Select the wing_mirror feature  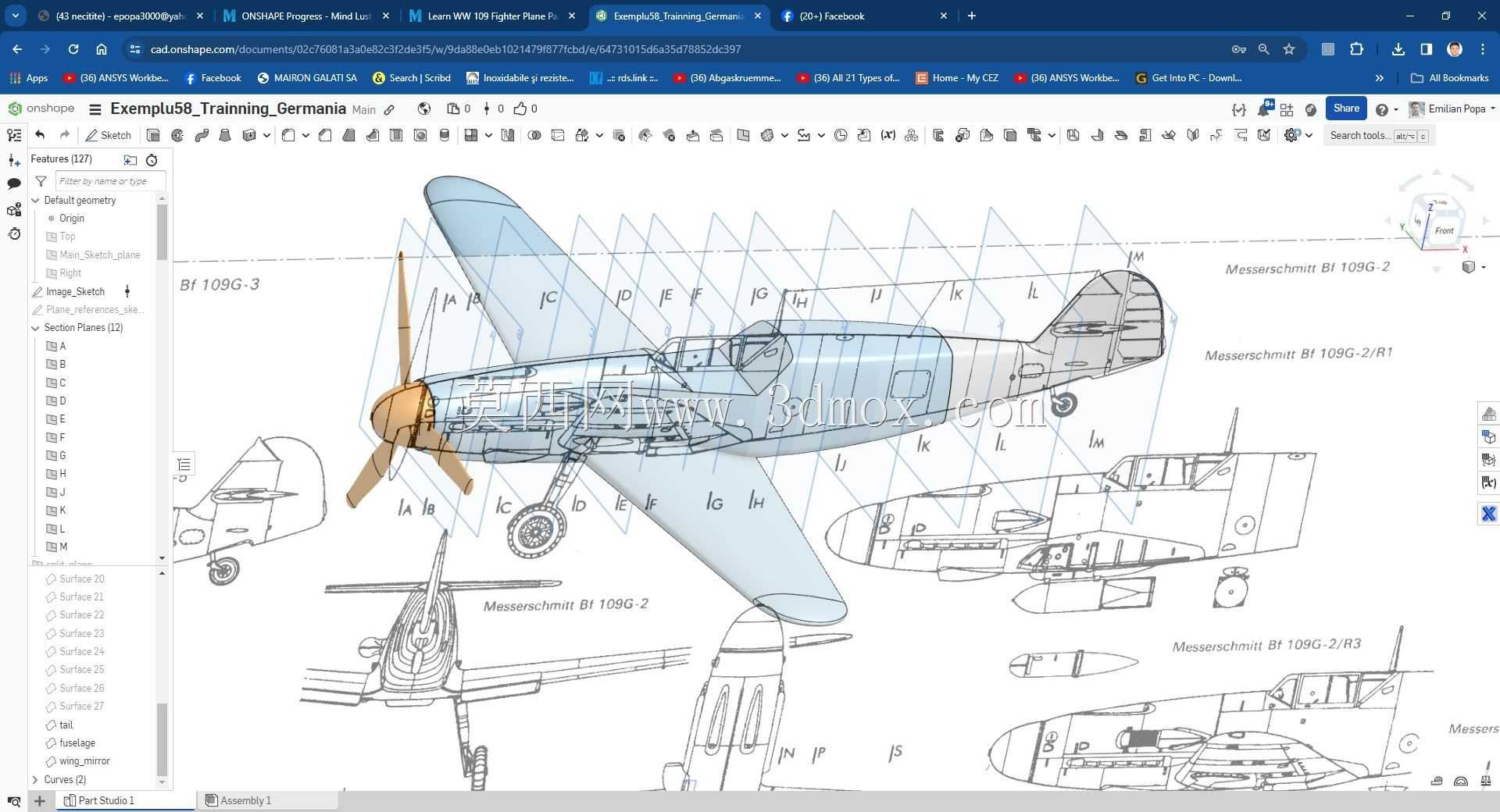coord(84,761)
